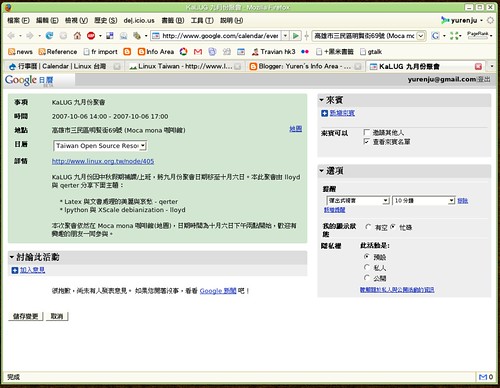Click the map (地圖) link

click(x=296, y=129)
